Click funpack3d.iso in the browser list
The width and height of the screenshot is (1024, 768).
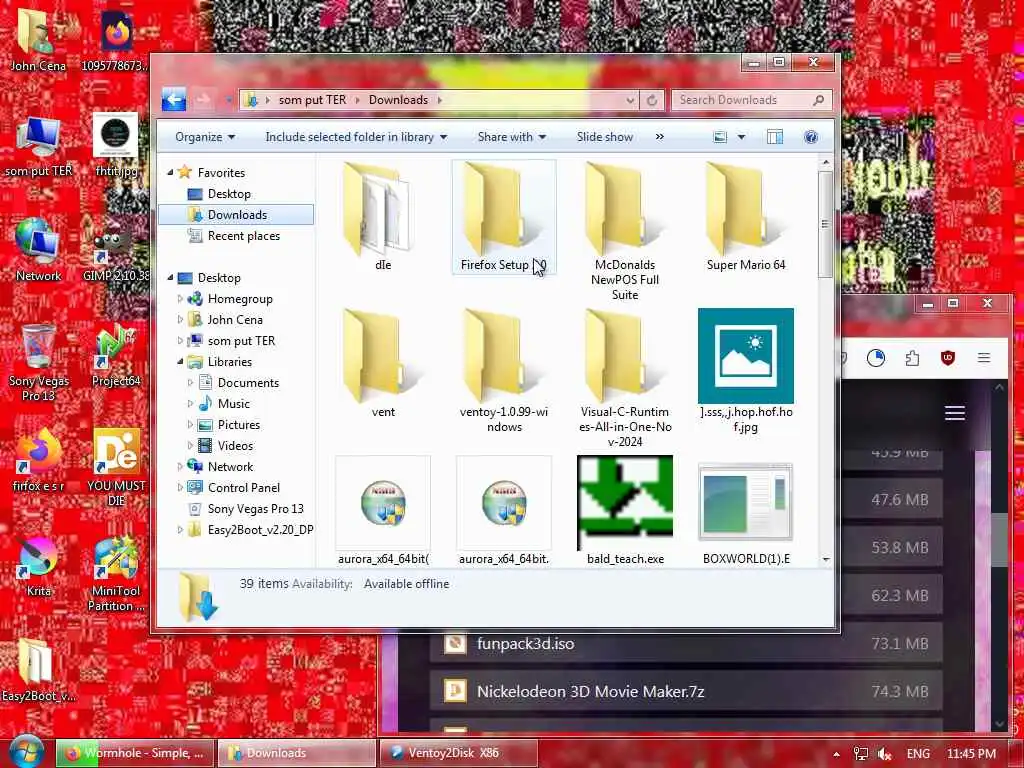(686, 644)
